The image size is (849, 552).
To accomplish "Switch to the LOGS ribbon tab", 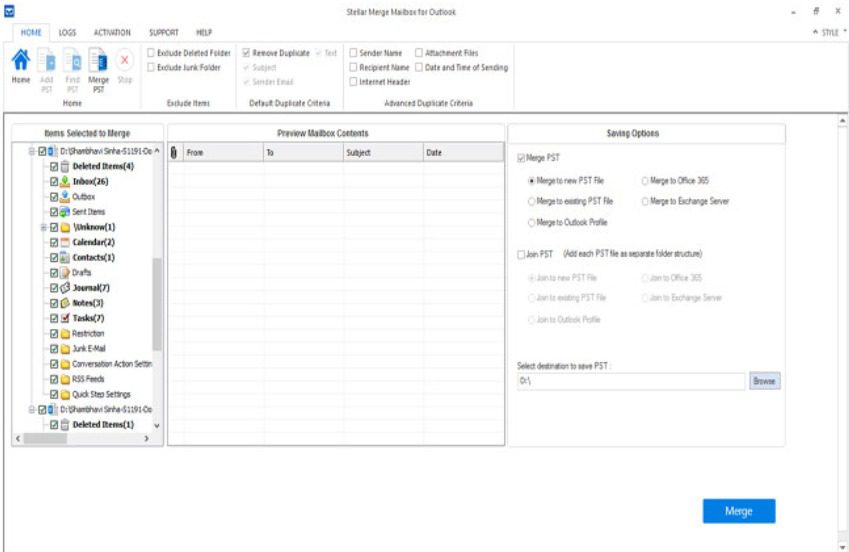I will [67, 33].
